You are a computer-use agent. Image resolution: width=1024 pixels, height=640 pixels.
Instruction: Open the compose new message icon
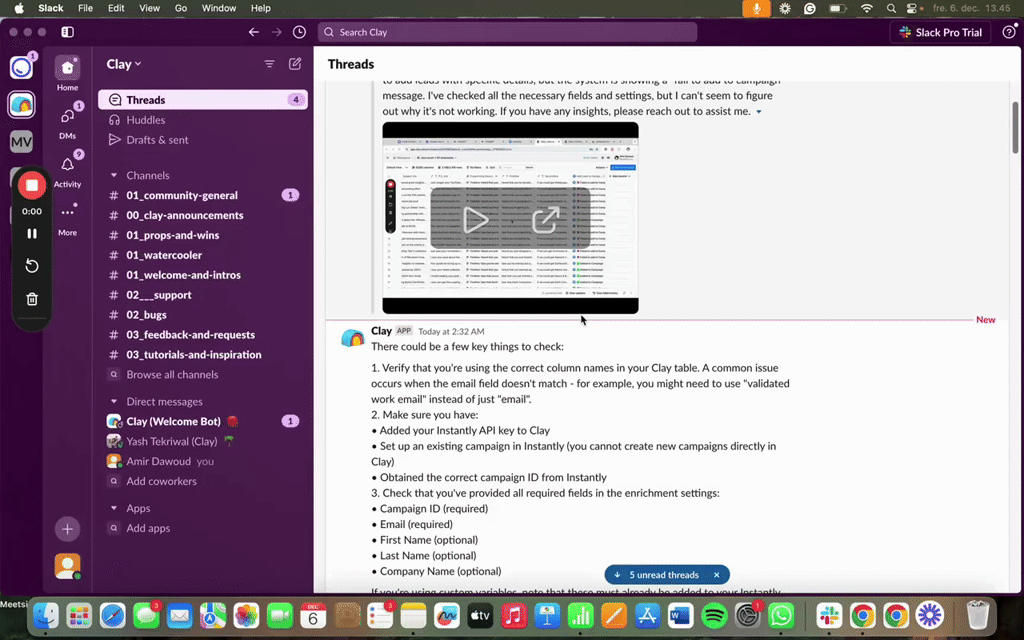[295, 64]
